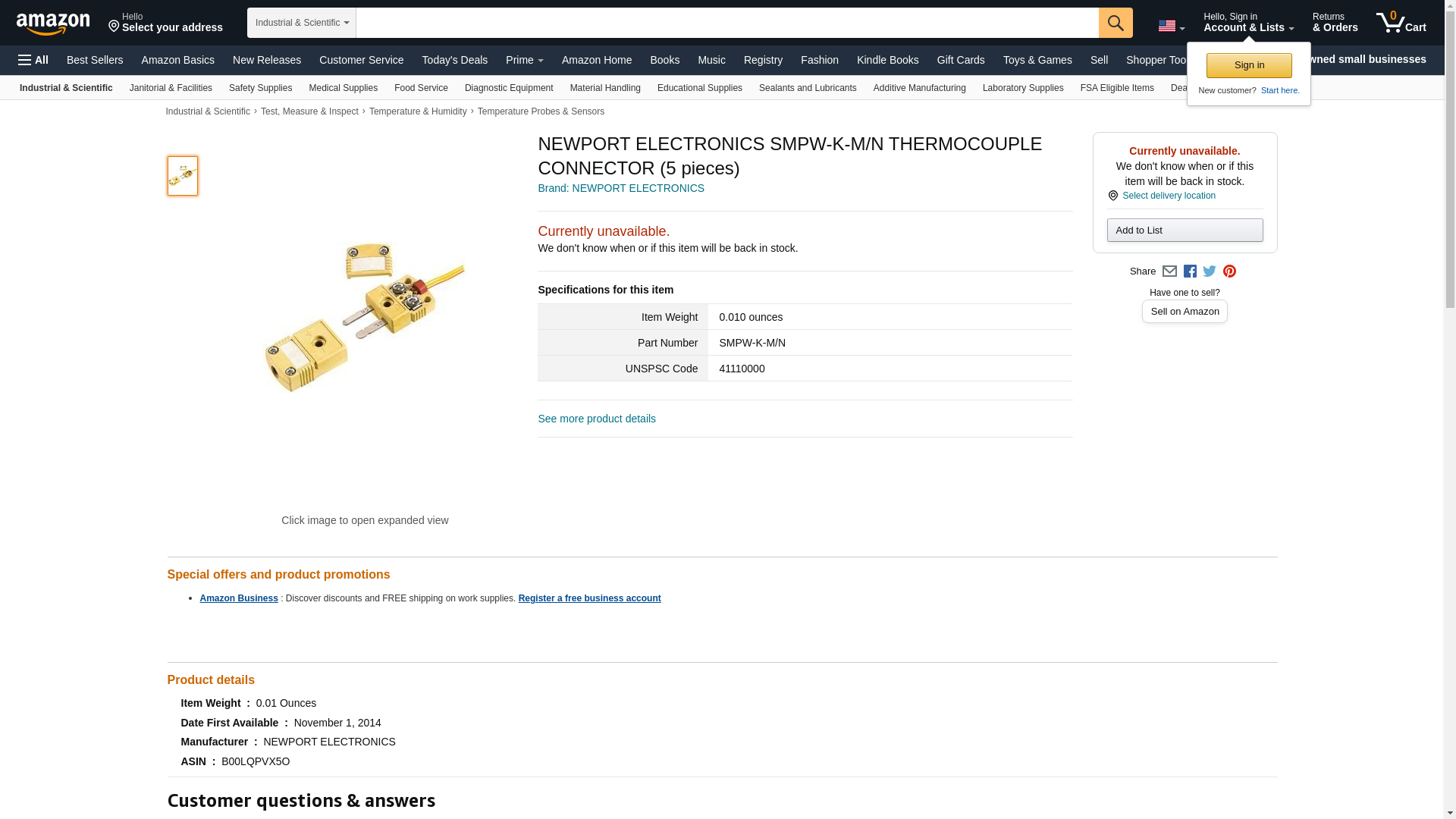The image size is (1456, 819).
Task: Focus the Amazon search input field
Action: [x=727, y=23]
